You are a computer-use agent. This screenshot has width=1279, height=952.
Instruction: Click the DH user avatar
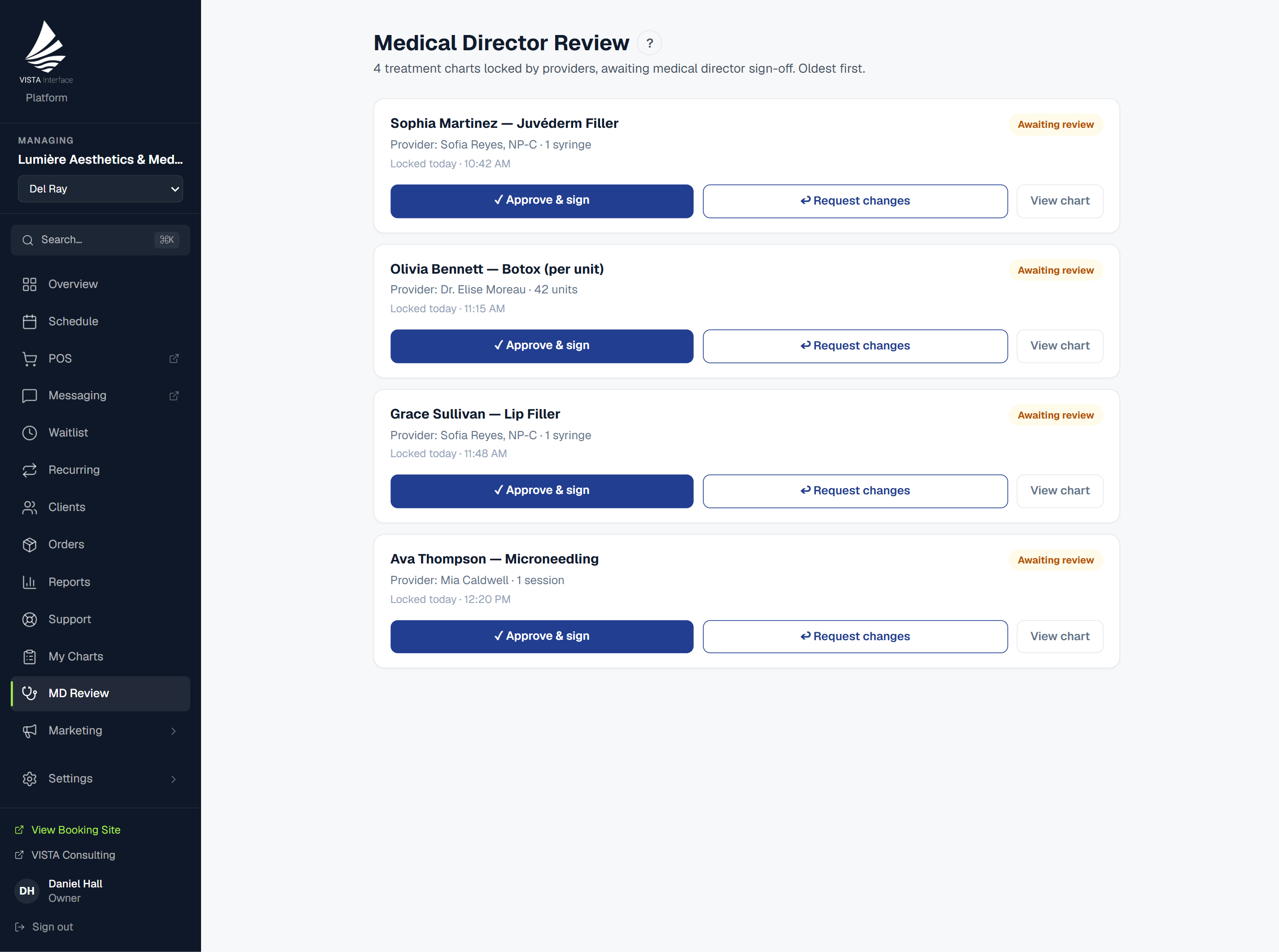point(26,891)
